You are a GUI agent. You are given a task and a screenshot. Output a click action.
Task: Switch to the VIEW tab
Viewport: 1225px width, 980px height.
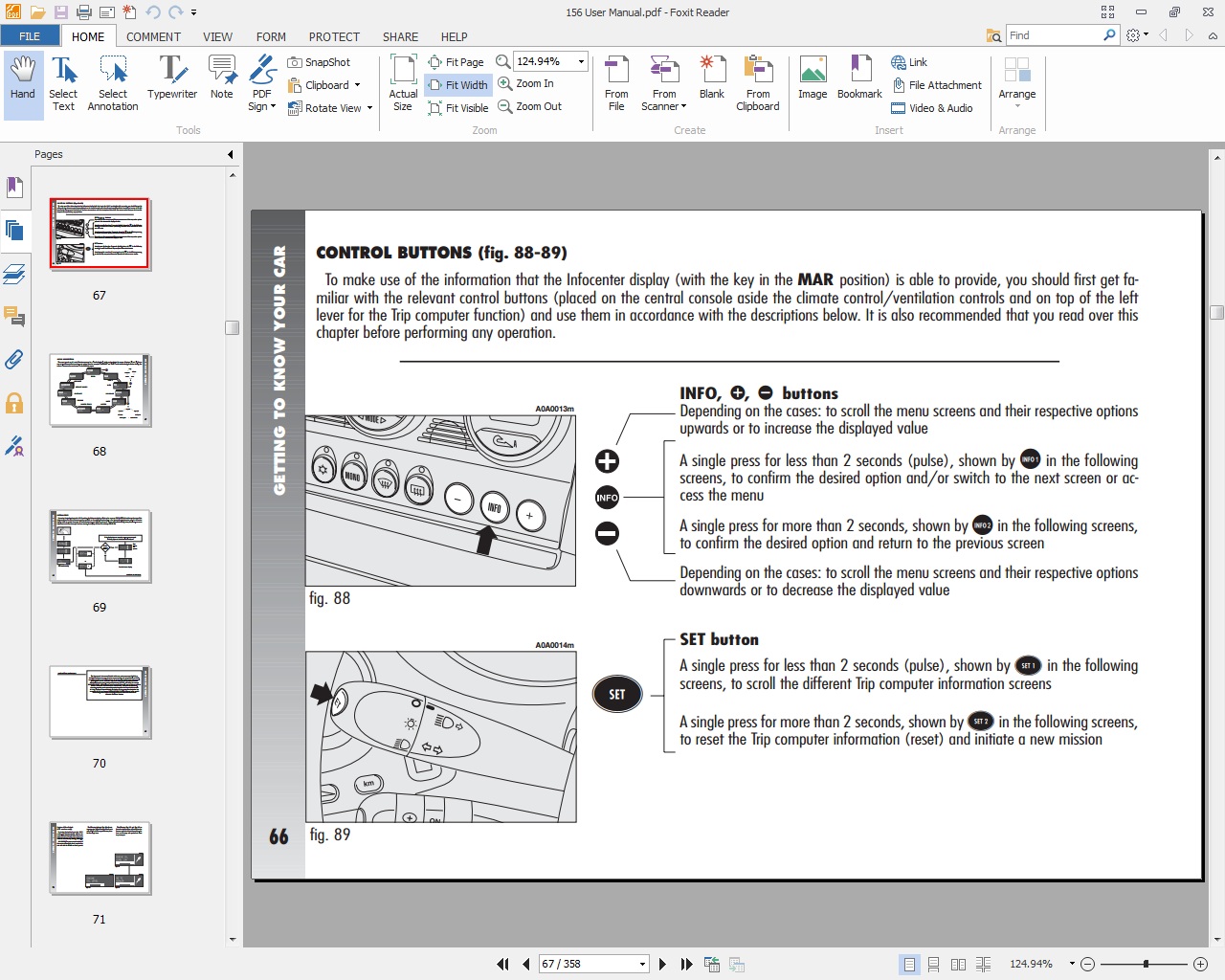pyautogui.click(x=217, y=36)
